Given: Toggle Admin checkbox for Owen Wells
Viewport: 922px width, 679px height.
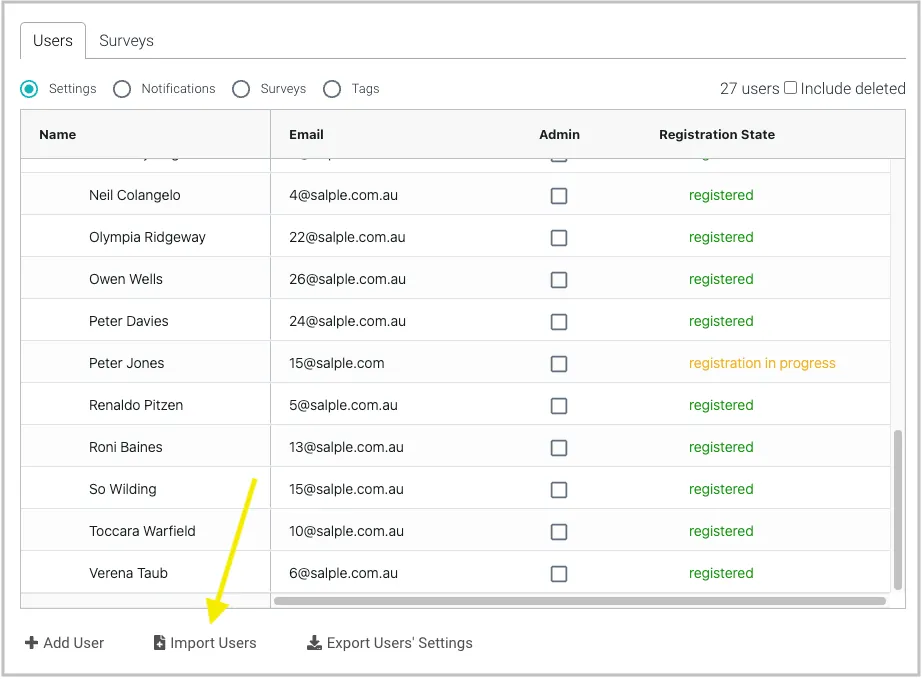Looking at the screenshot, I should [559, 280].
